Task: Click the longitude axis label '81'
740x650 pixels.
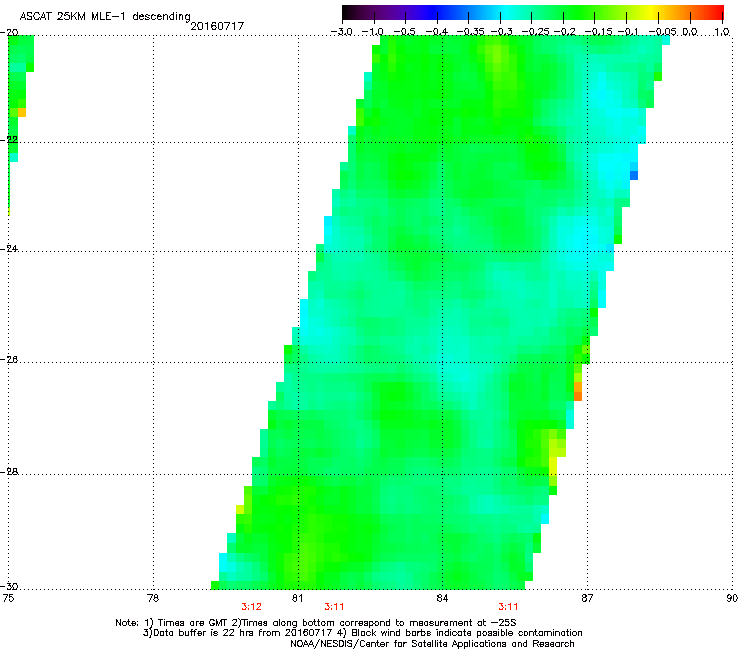Action: point(297,598)
